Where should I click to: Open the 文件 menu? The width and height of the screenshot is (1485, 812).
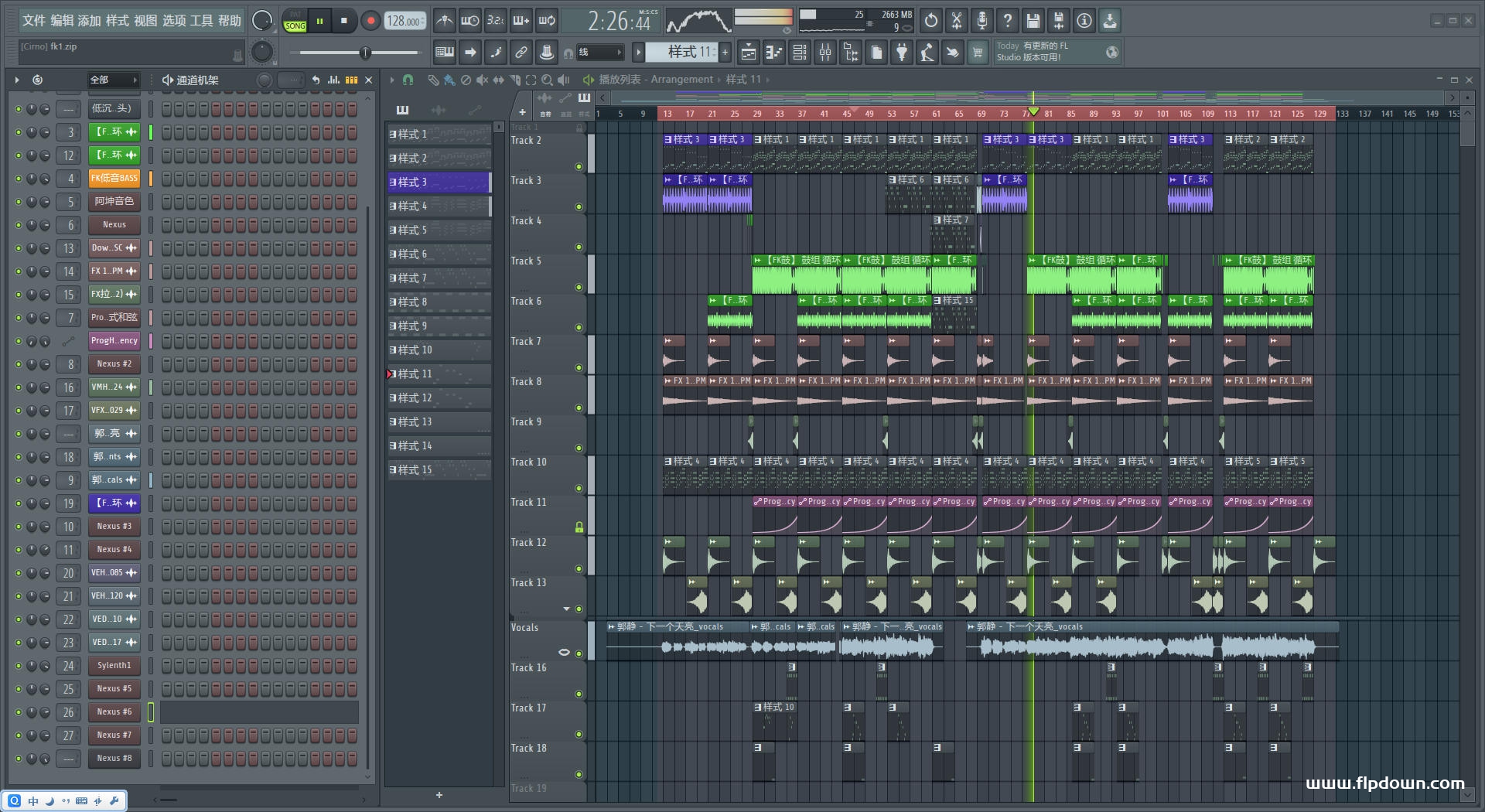[x=33, y=20]
